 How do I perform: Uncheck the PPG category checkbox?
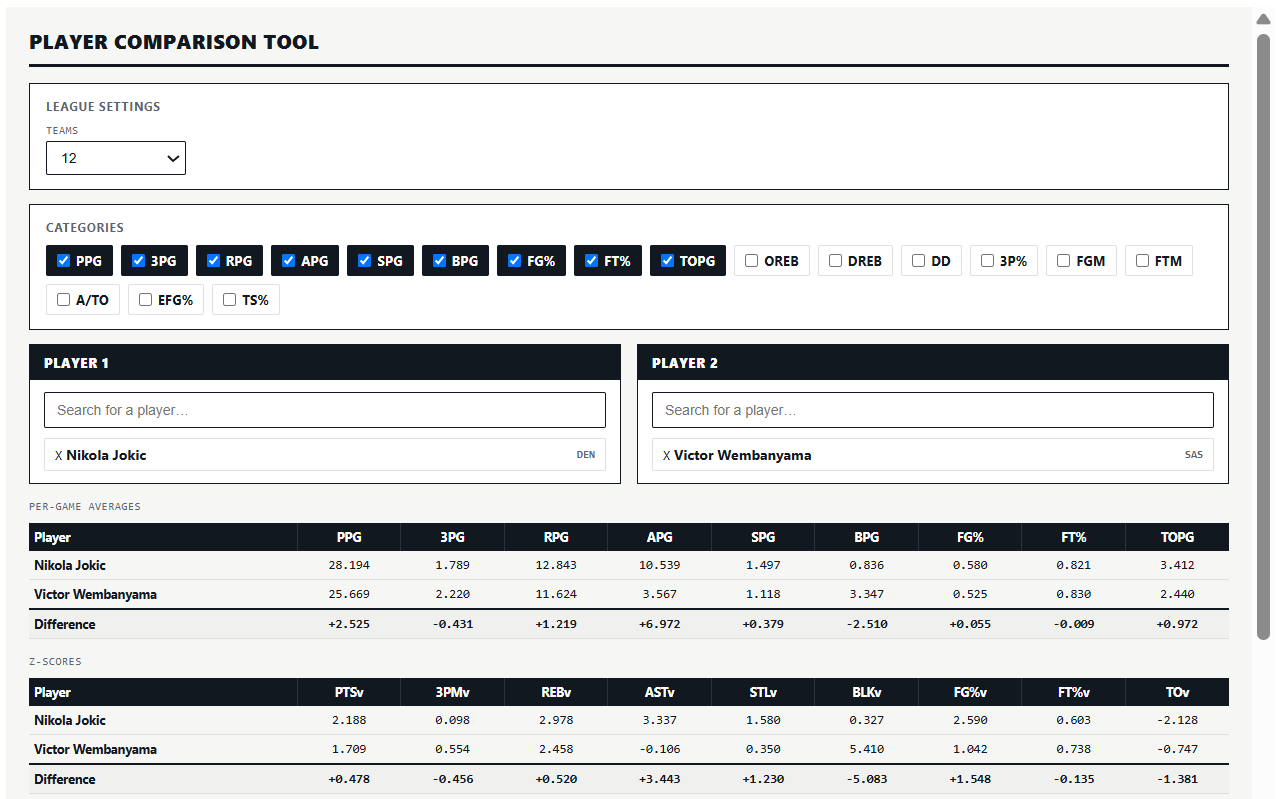[x=64, y=261]
